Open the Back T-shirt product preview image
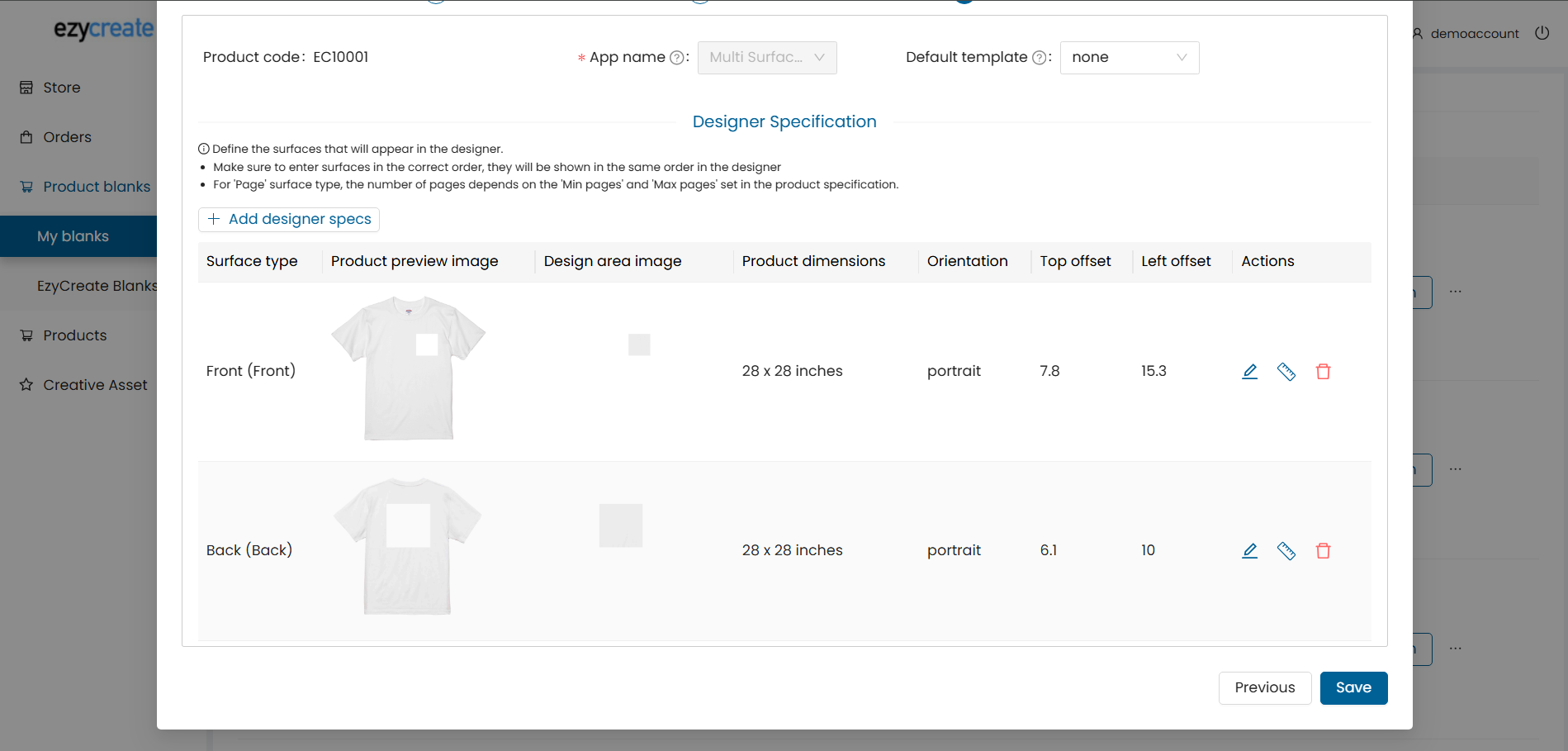 (x=408, y=547)
